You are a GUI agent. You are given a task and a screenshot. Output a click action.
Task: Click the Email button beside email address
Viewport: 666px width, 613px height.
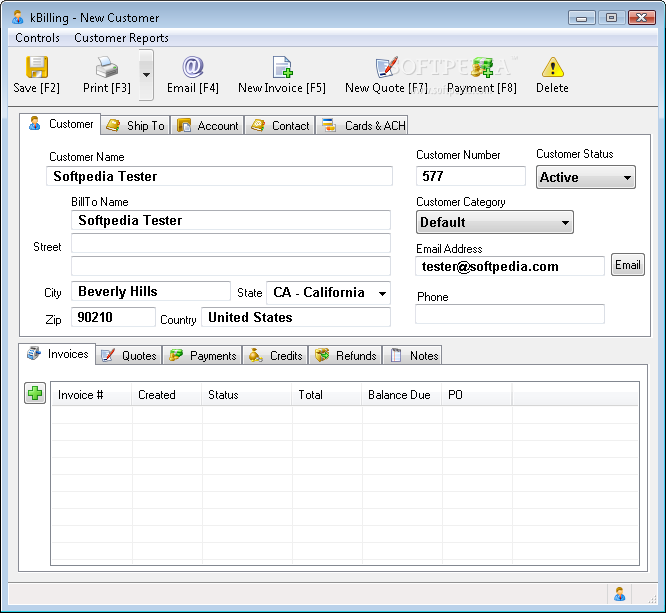pyautogui.click(x=628, y=265)
